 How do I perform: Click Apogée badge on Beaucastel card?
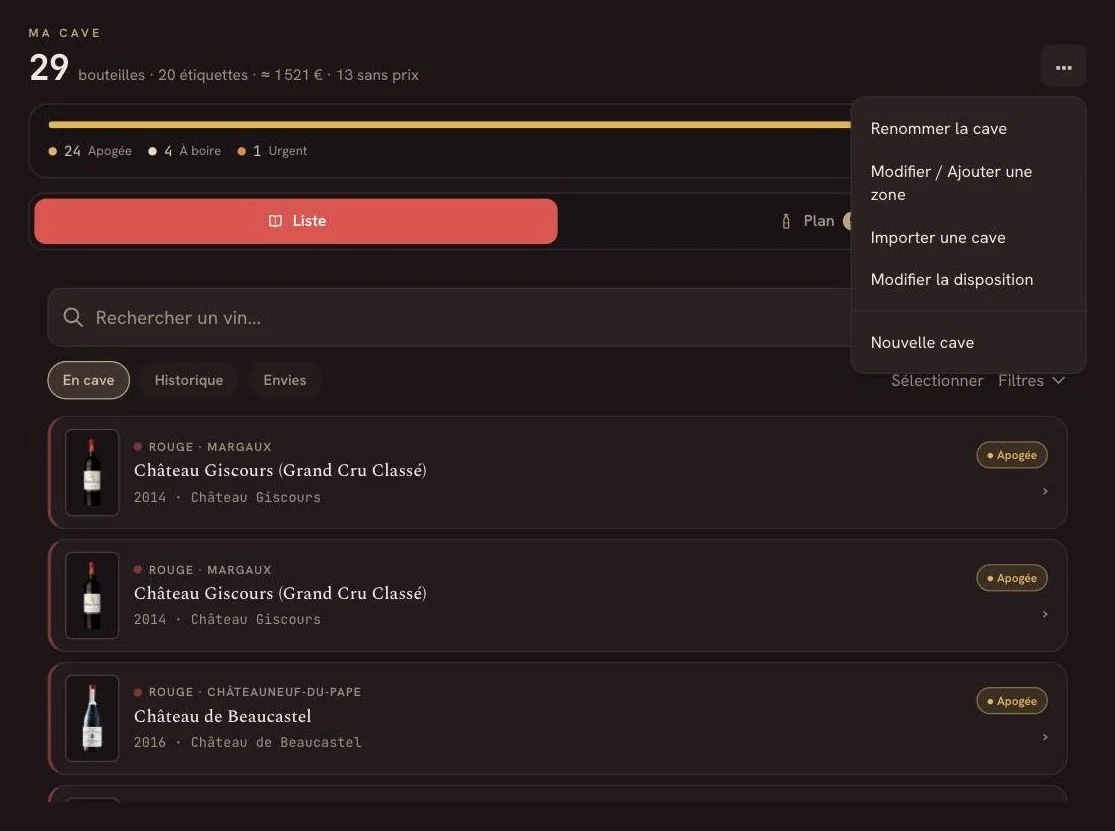[1011, 701]
